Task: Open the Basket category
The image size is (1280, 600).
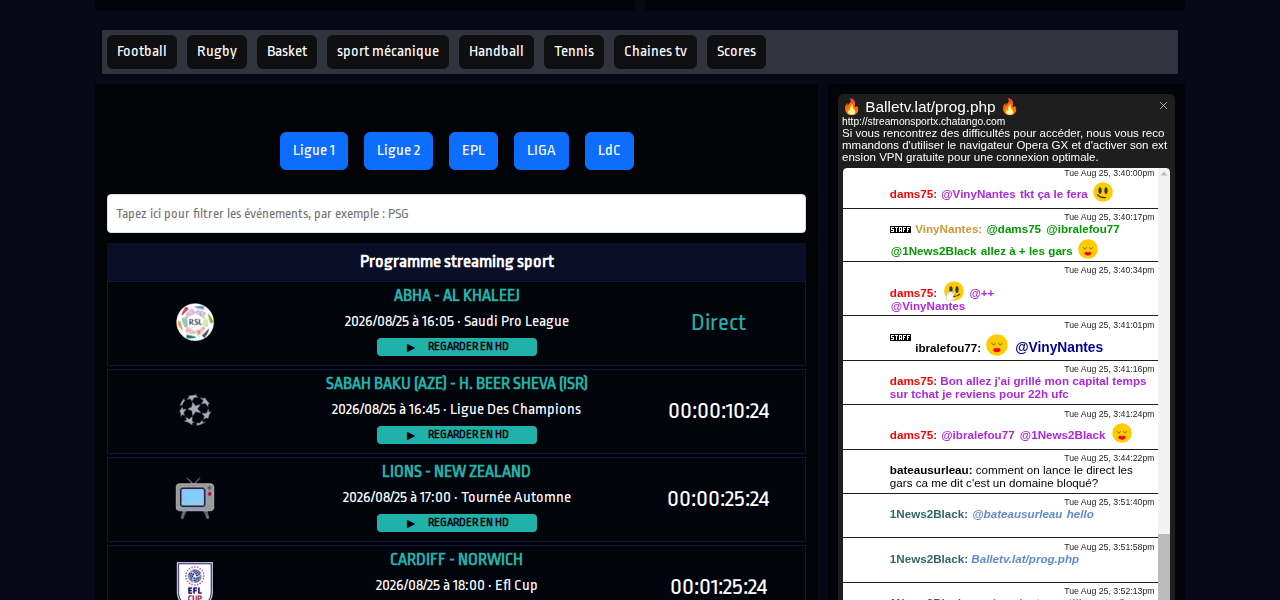Action: 287,52
